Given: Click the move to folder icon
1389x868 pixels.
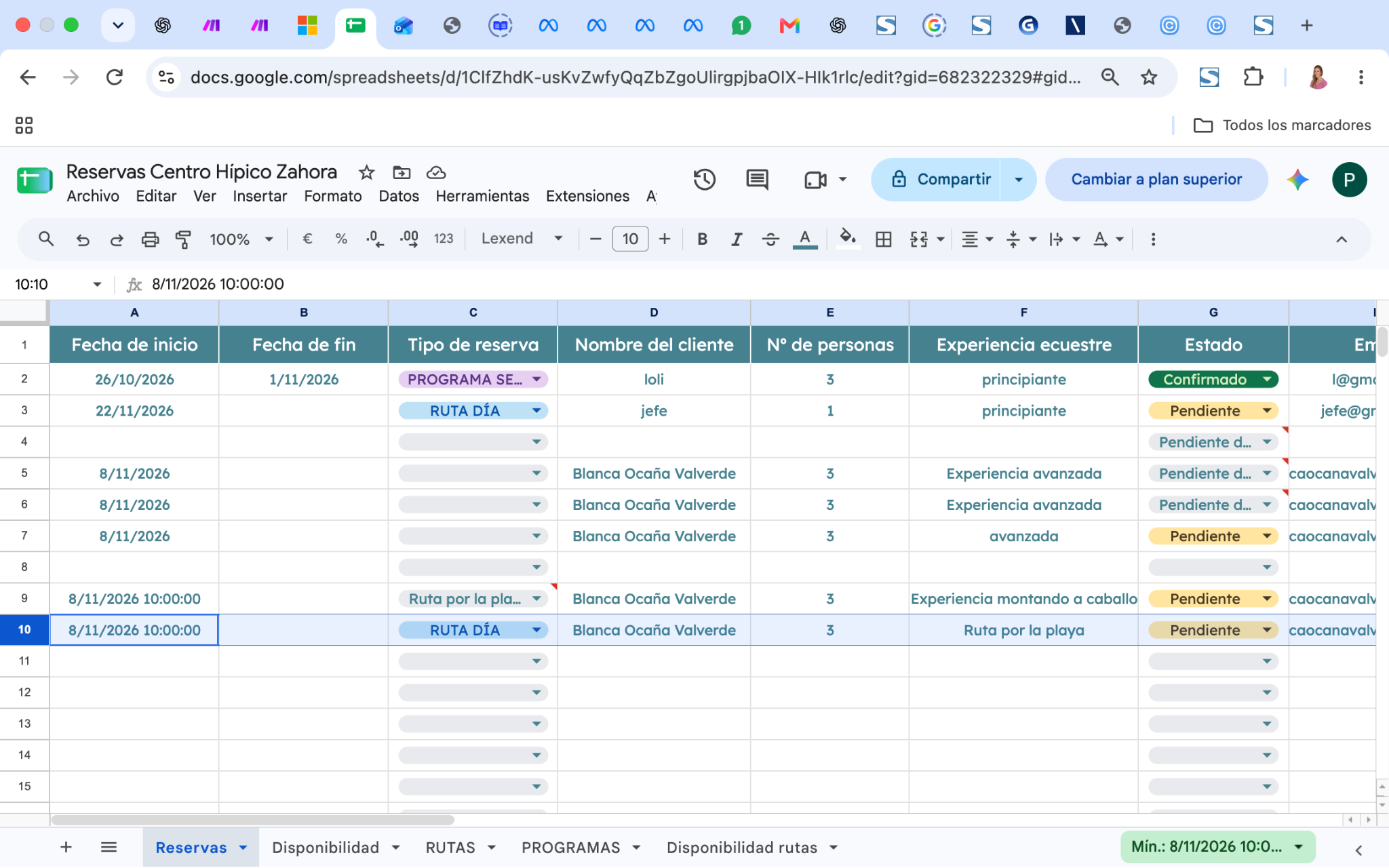Looking at the screenshot, I should (402, 172).
